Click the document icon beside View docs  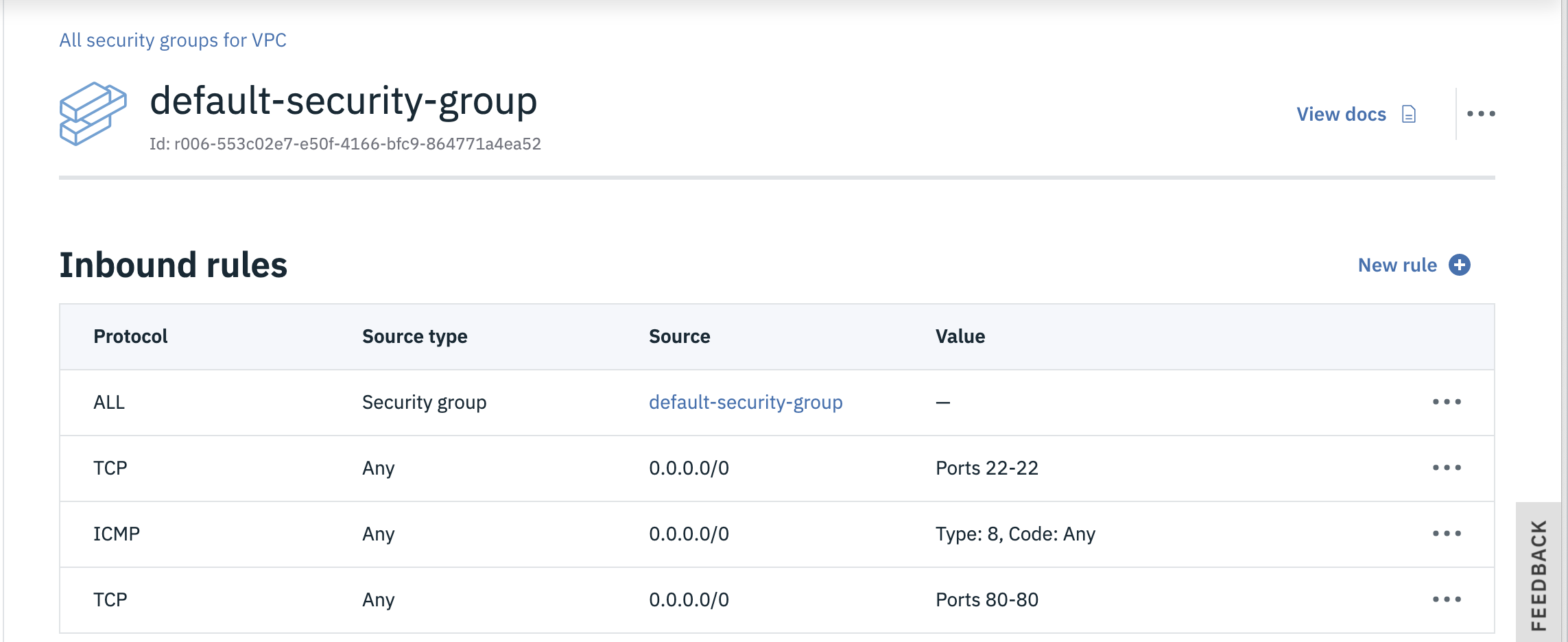(1409, 114)
